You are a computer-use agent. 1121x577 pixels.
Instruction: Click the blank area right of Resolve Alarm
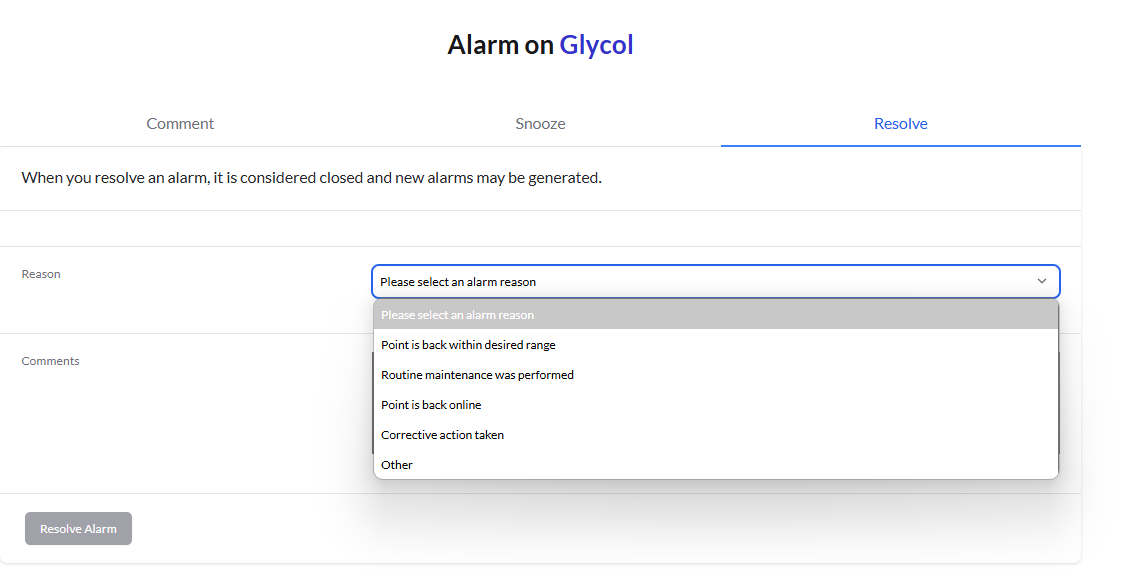608,528
